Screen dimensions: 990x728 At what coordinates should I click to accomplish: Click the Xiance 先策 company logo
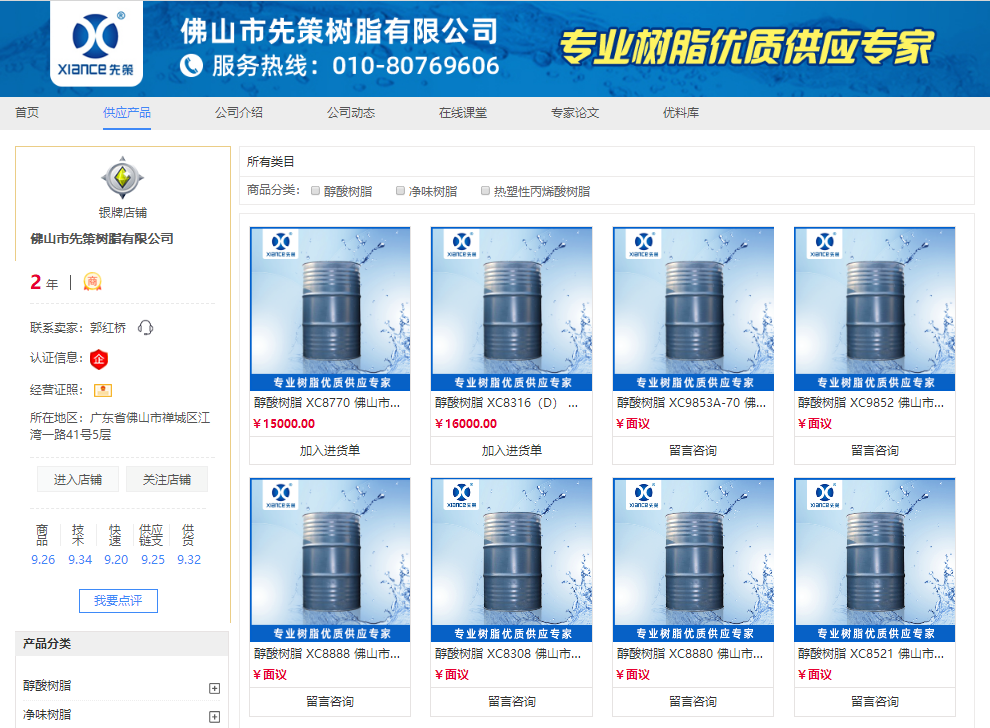pos(96,44)
